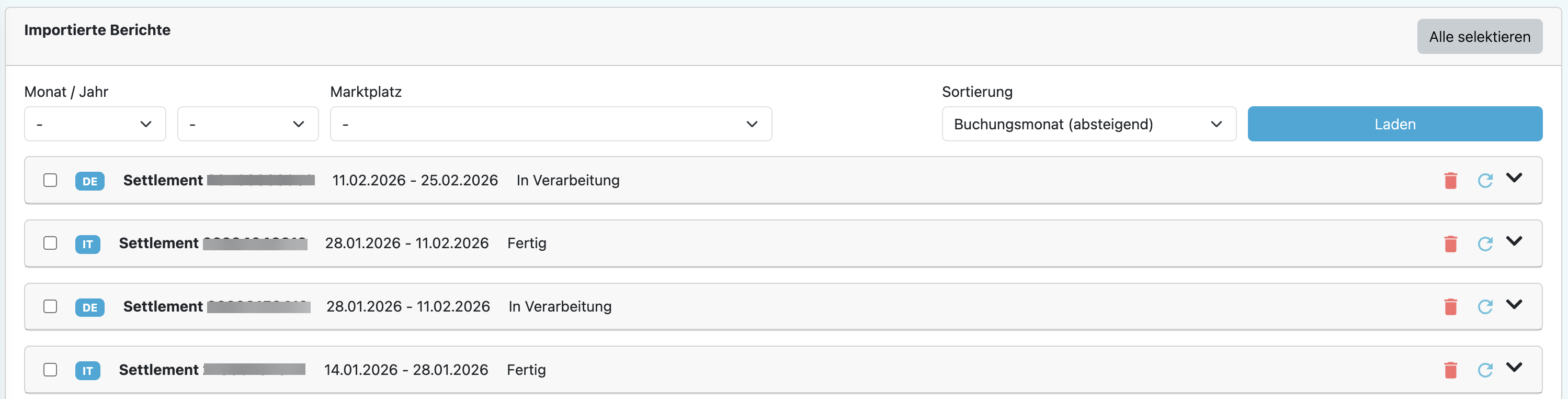Delete the DE settlement 28.01.2026 - 11.02.2026
This screenshot has height=399, width=1568.
point(1450,306)
